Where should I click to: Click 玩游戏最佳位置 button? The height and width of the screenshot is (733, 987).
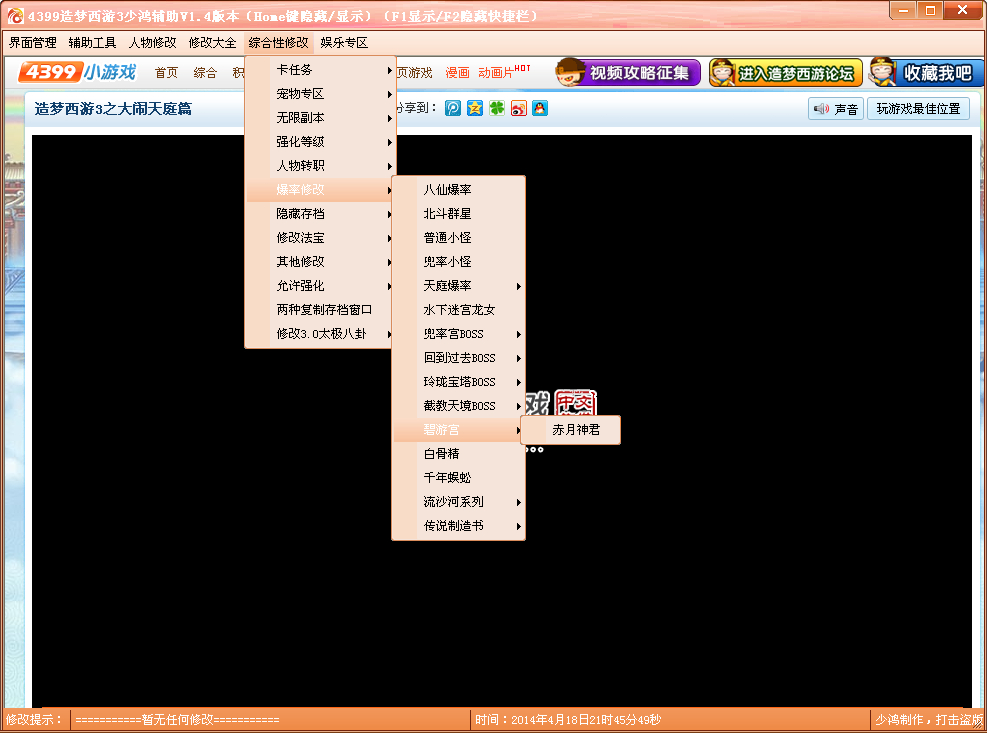(x=918, y=109)
